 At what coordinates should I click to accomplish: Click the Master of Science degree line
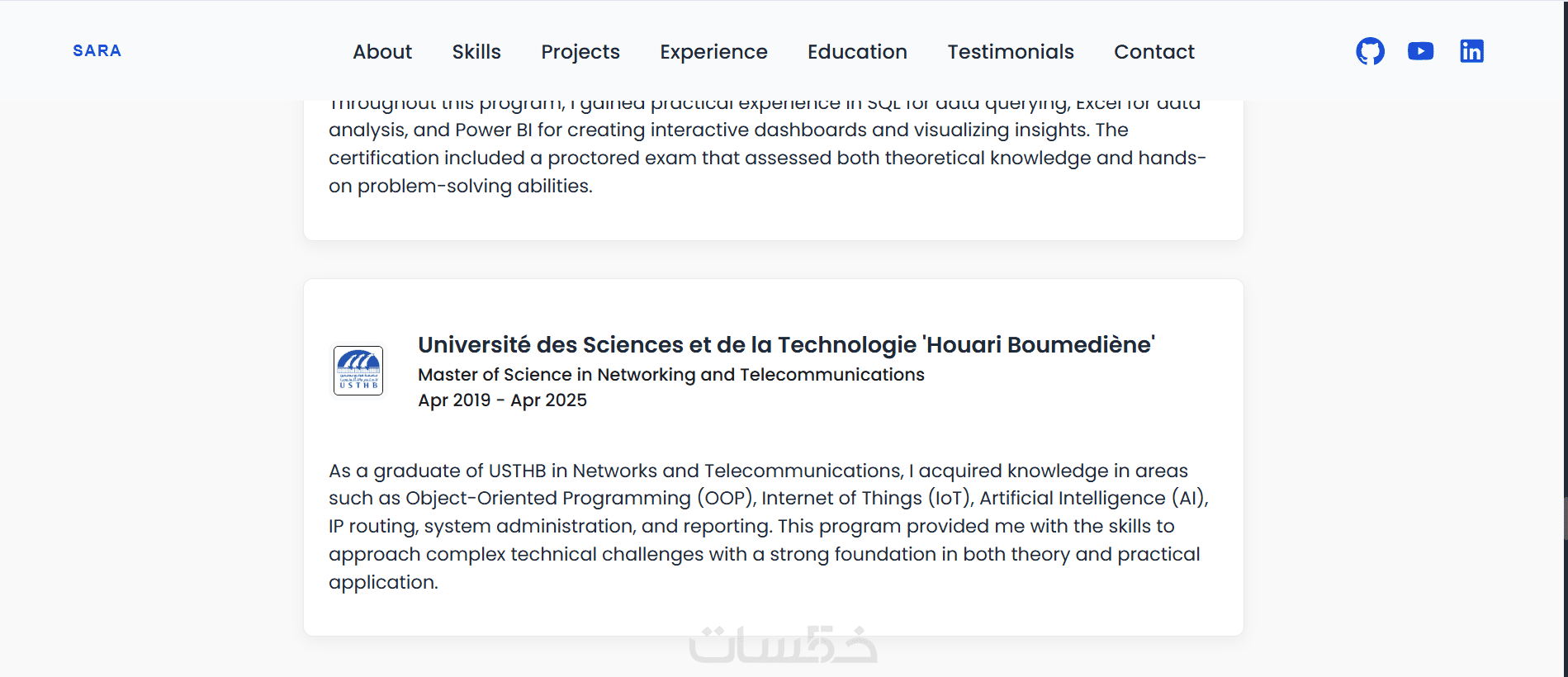(670, 375)
